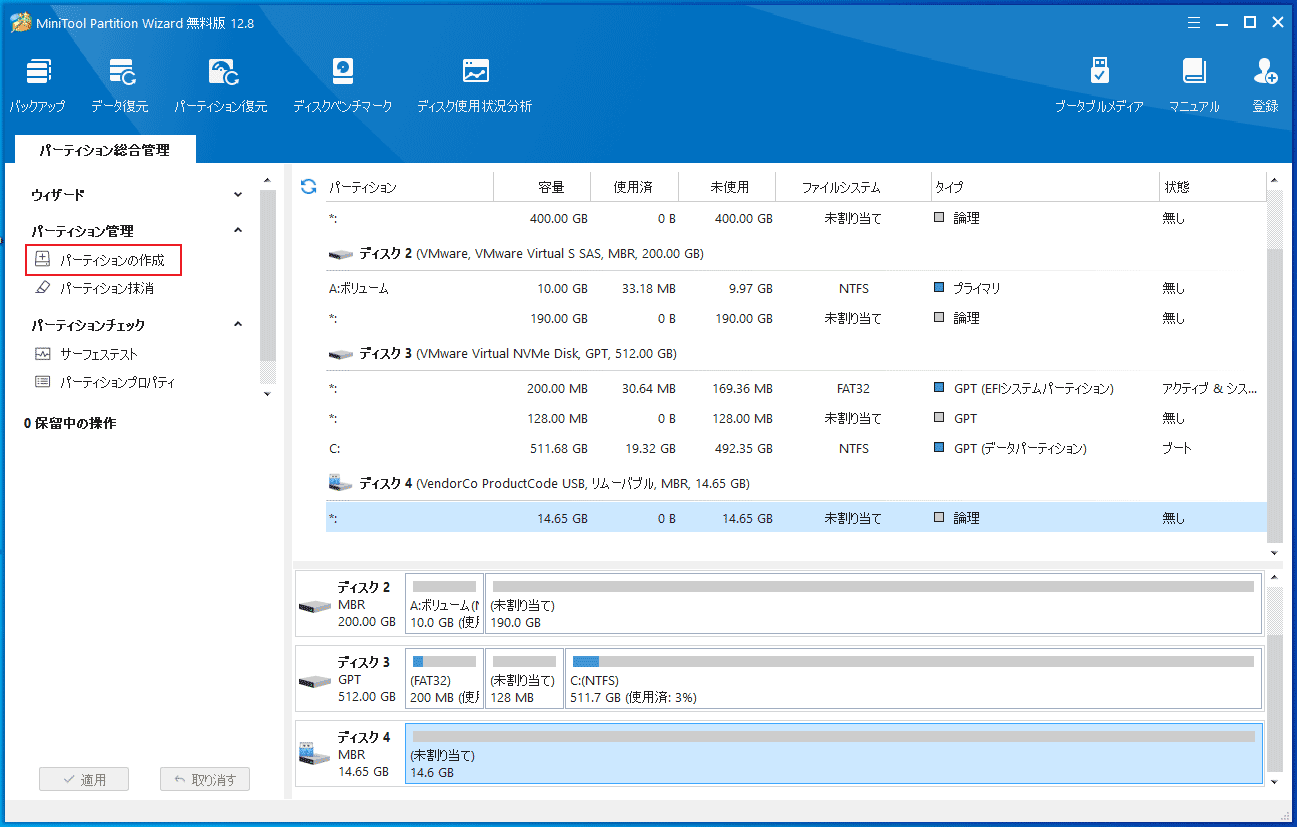Collapse the パーティション管理 section
The image size is (1297, 827).
(x=238, y=231)
